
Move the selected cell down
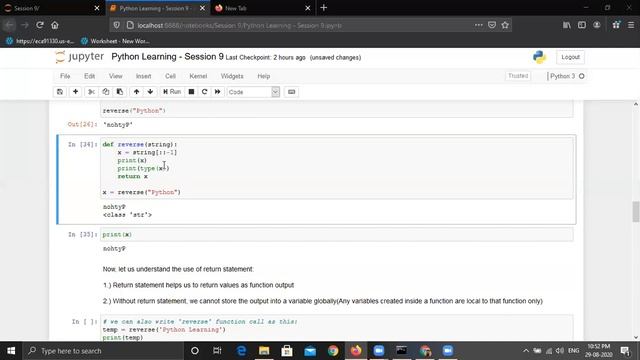[150, 92]
